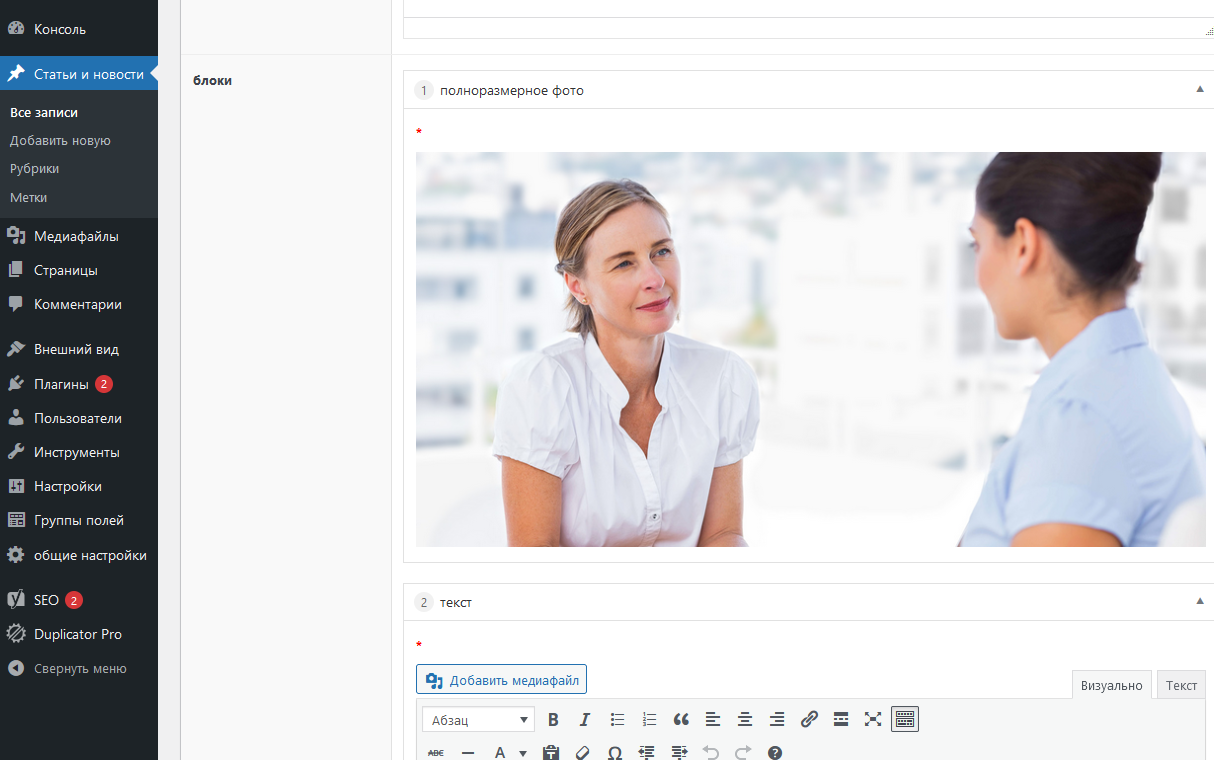Insert a numbered list

tap(649, 719)
